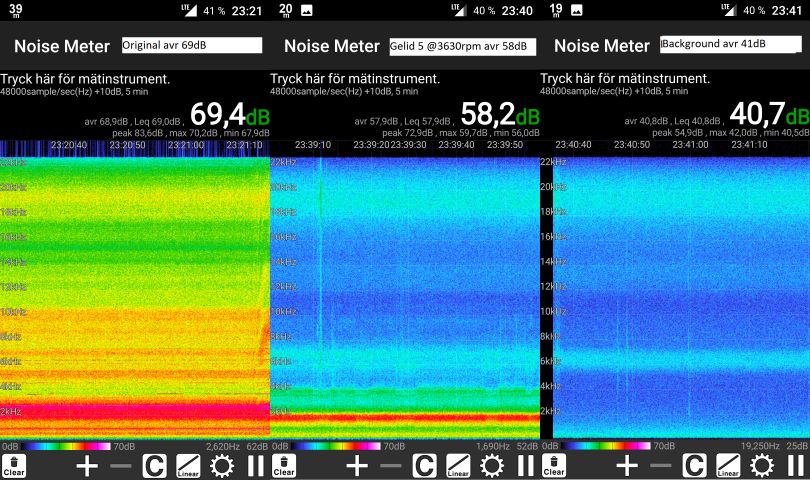Toggle C-weighting in the Background 41dB panel
Viewport: 810px width, 480px height.
coord(694,466)
